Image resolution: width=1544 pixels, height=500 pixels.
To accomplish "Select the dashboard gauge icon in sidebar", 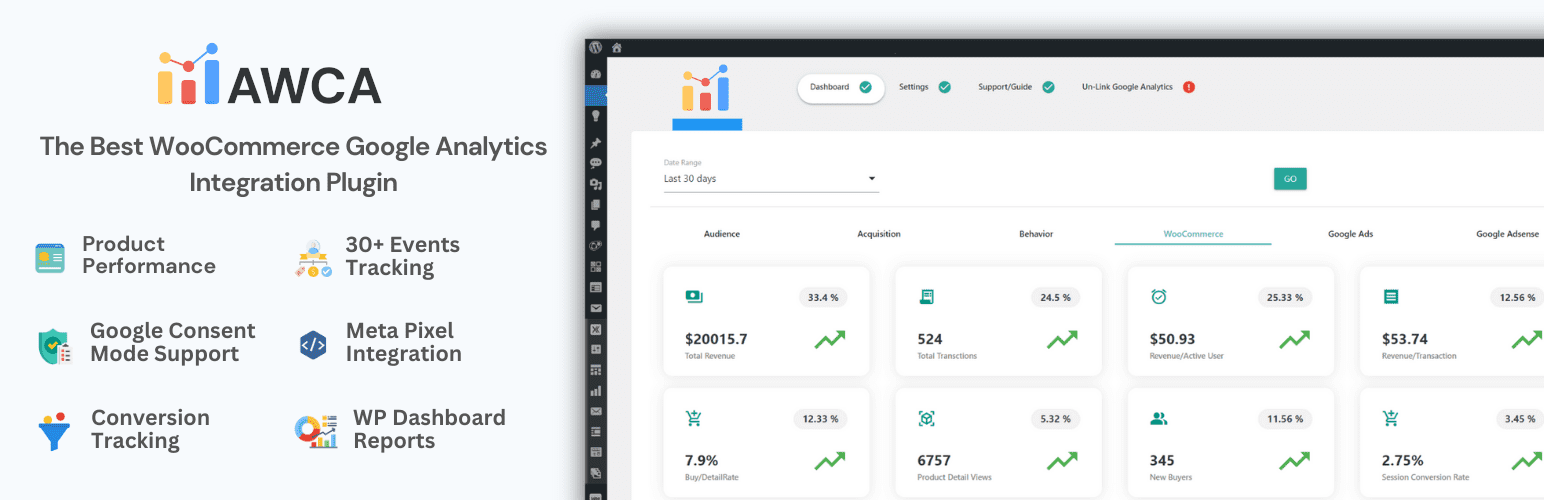I will [596, 74].
